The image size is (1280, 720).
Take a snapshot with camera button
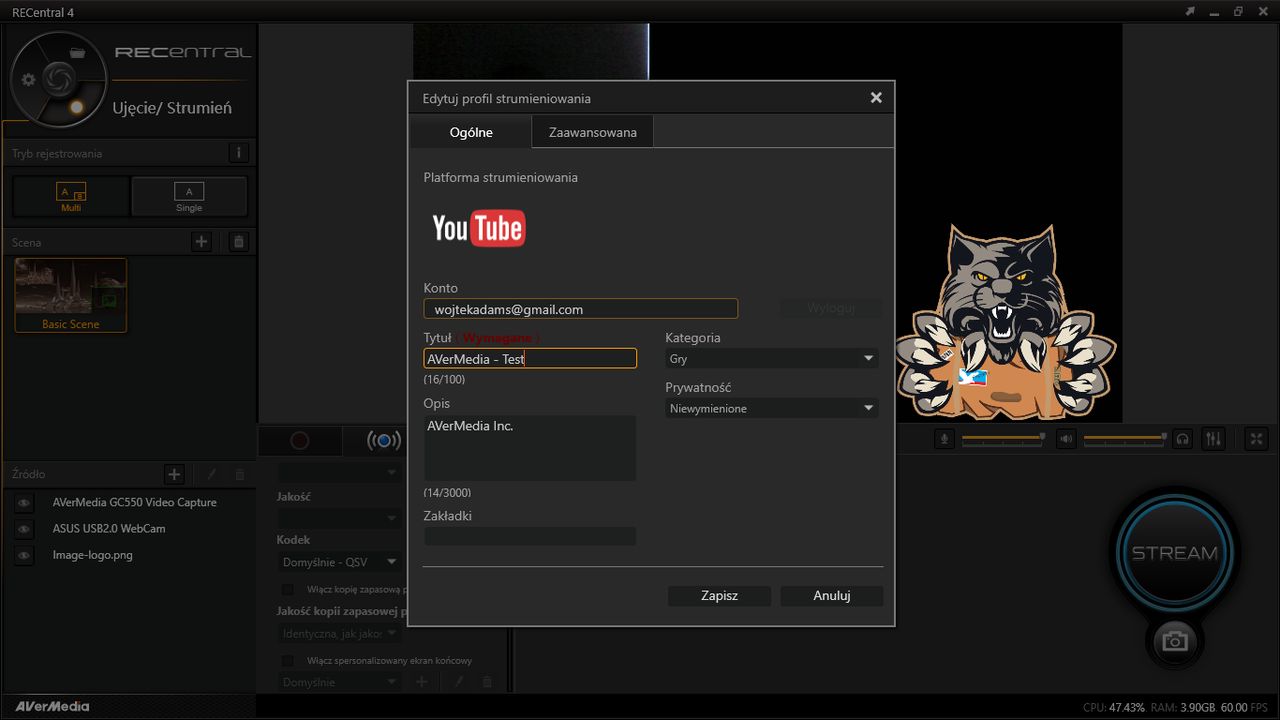point(1175,641)
